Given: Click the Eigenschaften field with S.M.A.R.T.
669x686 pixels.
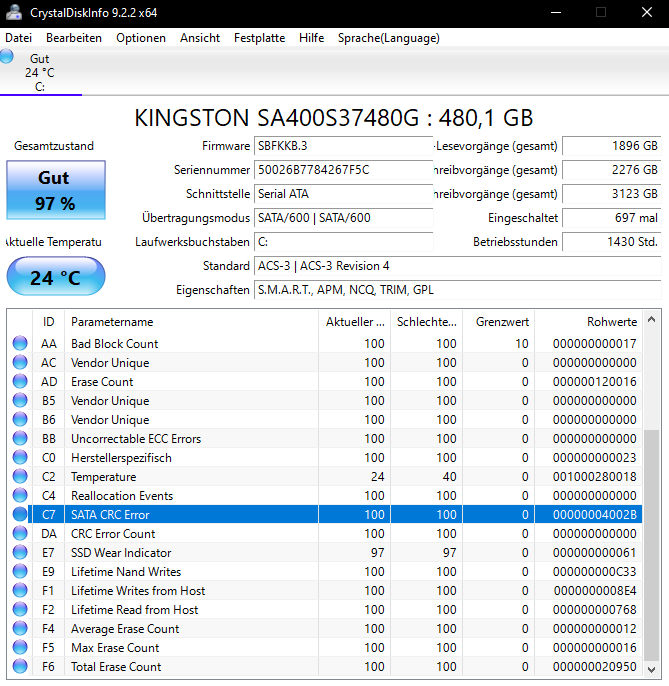Looking at the screenshot, I should pyautogui.click(x=458, y=290).
